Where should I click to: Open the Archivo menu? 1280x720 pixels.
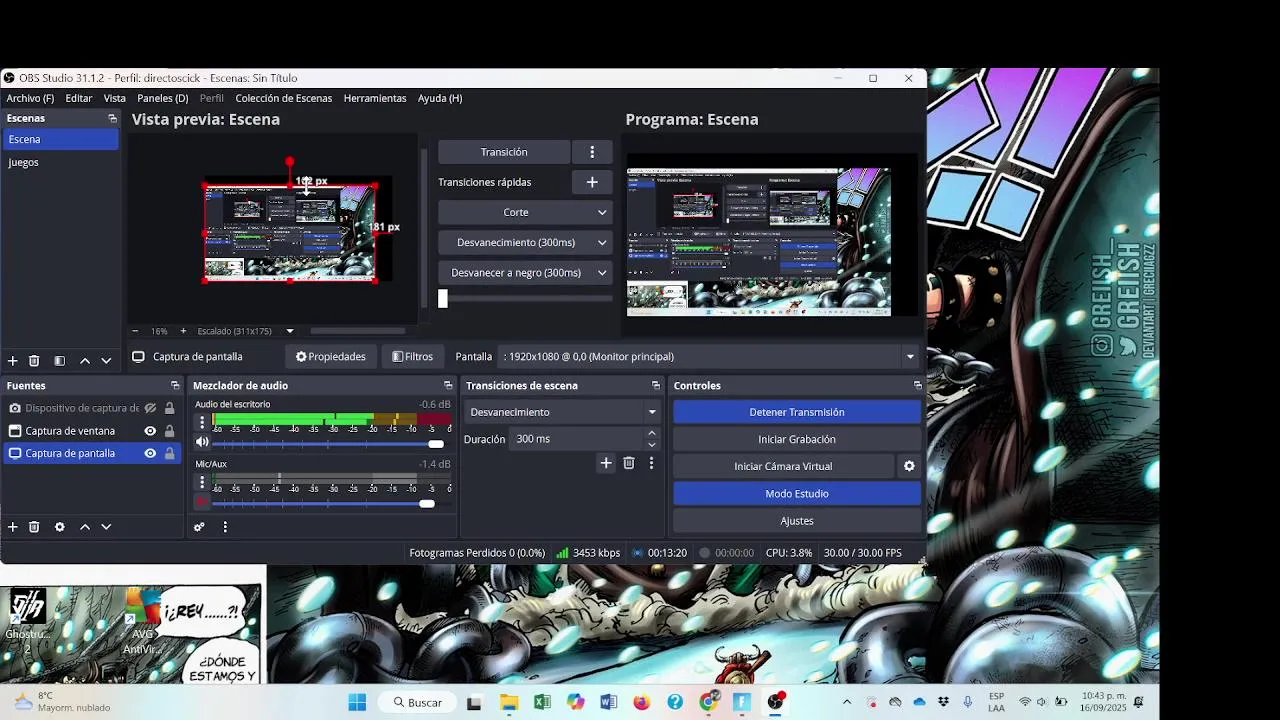coord(30,98)
